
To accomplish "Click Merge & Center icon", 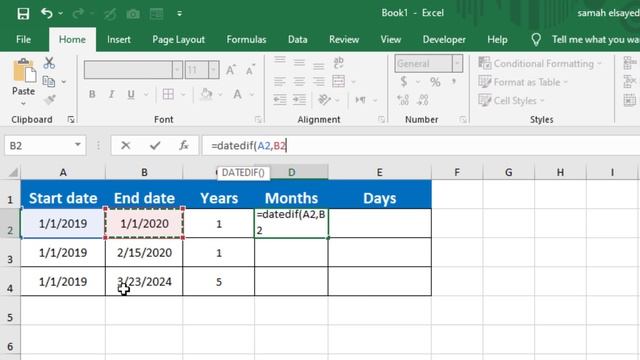I will tap(338, 81).
